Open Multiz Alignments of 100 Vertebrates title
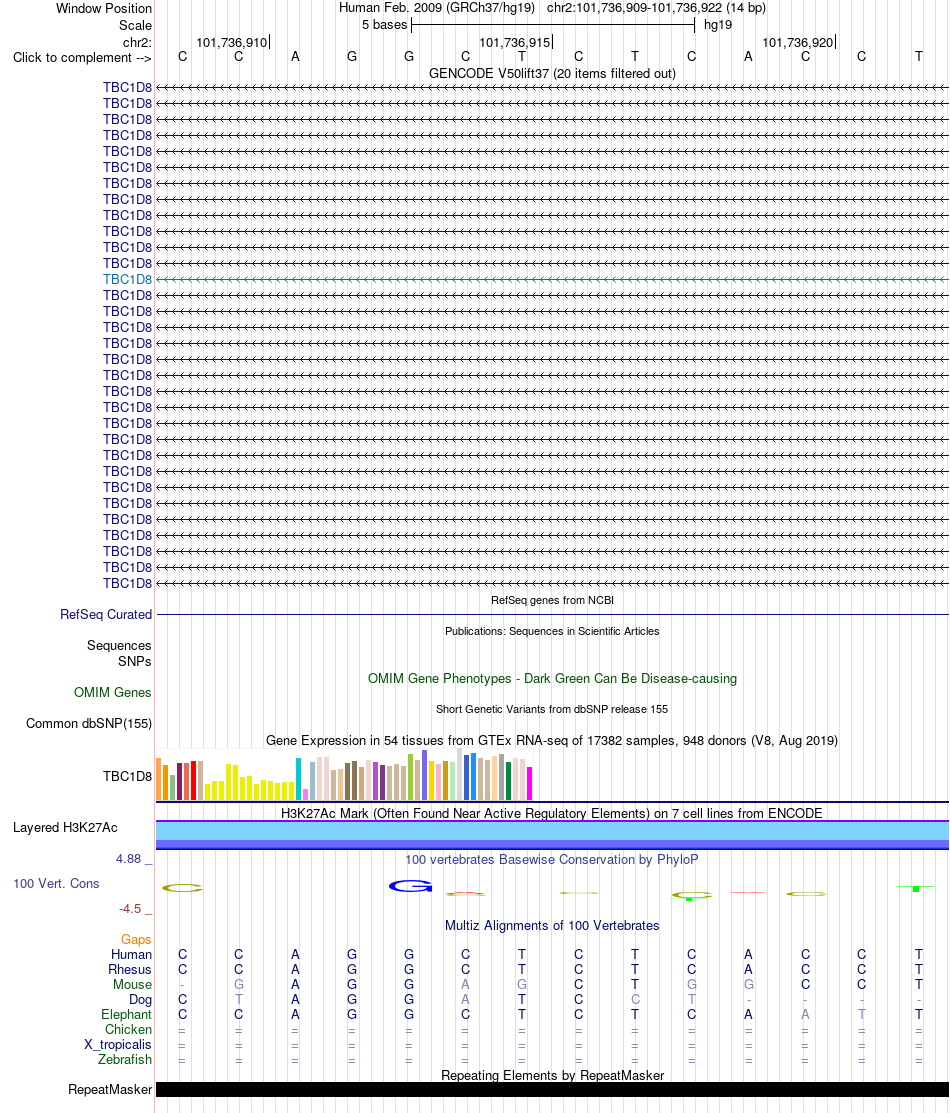Image resolution: width=950 pixels, height=1113 pixels. coord(552,926)
